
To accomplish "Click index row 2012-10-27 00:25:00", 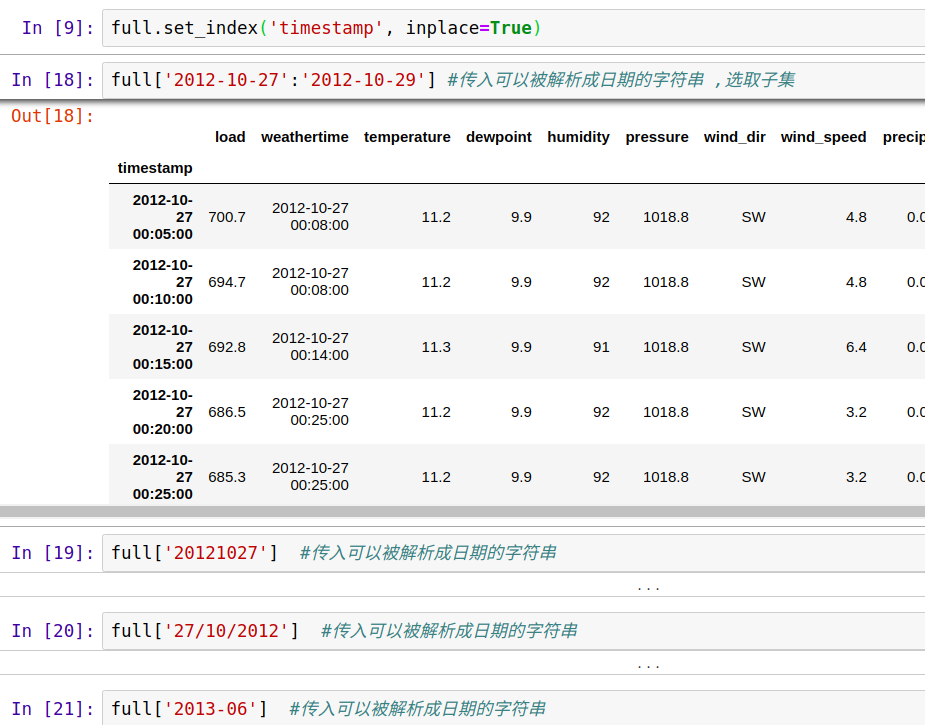I will [163, 477].
